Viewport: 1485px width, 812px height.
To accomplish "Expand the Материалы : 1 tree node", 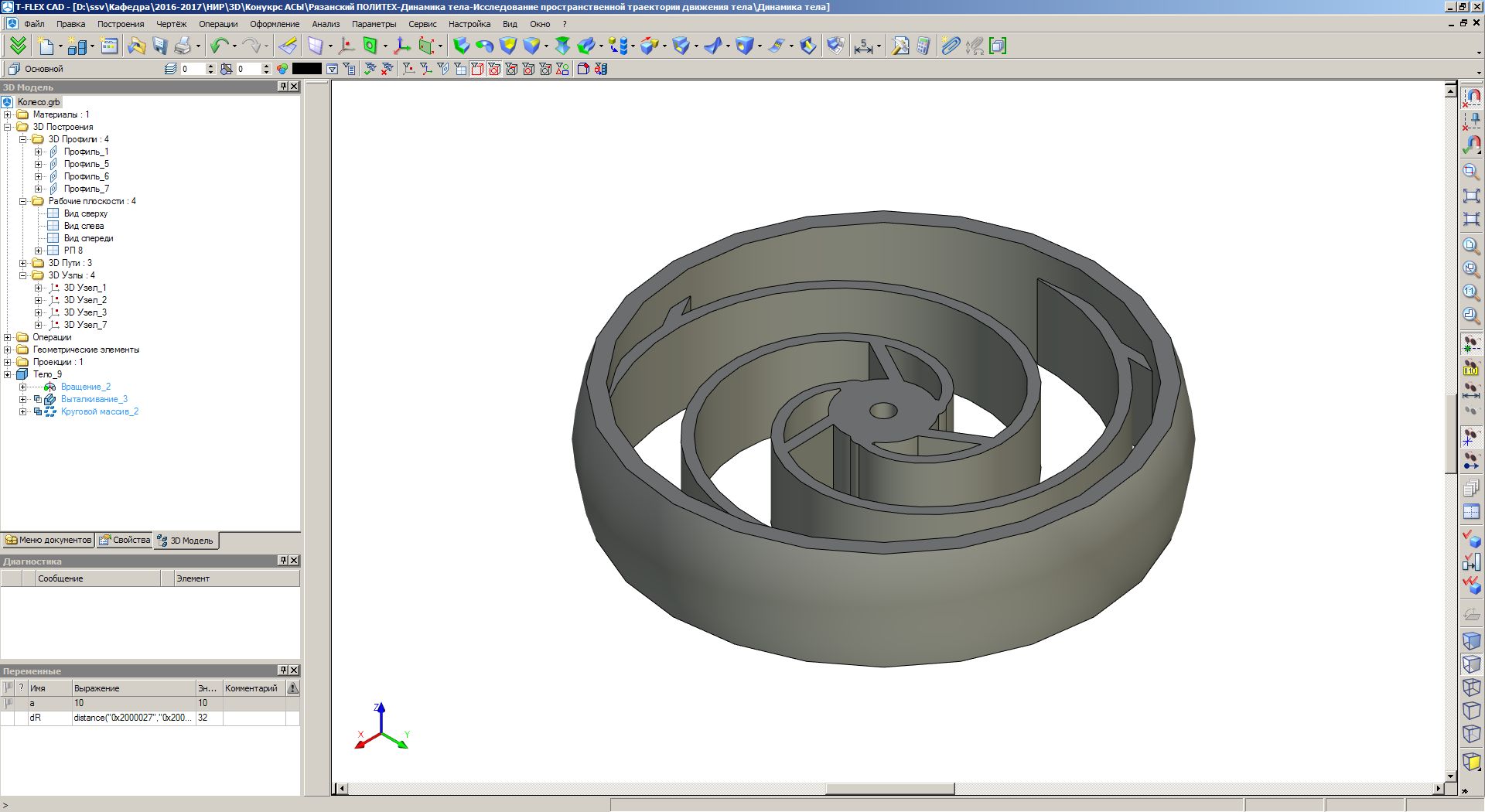I will pyautogui.click(x=8, y=114).
